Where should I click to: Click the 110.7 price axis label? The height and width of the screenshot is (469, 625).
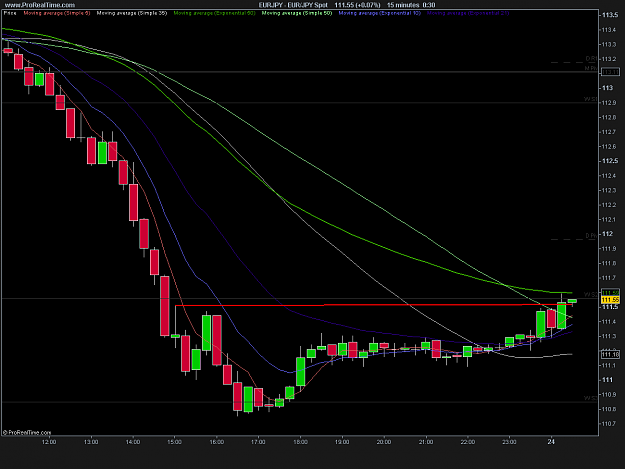pyautogui.click(x=610, y=424)
